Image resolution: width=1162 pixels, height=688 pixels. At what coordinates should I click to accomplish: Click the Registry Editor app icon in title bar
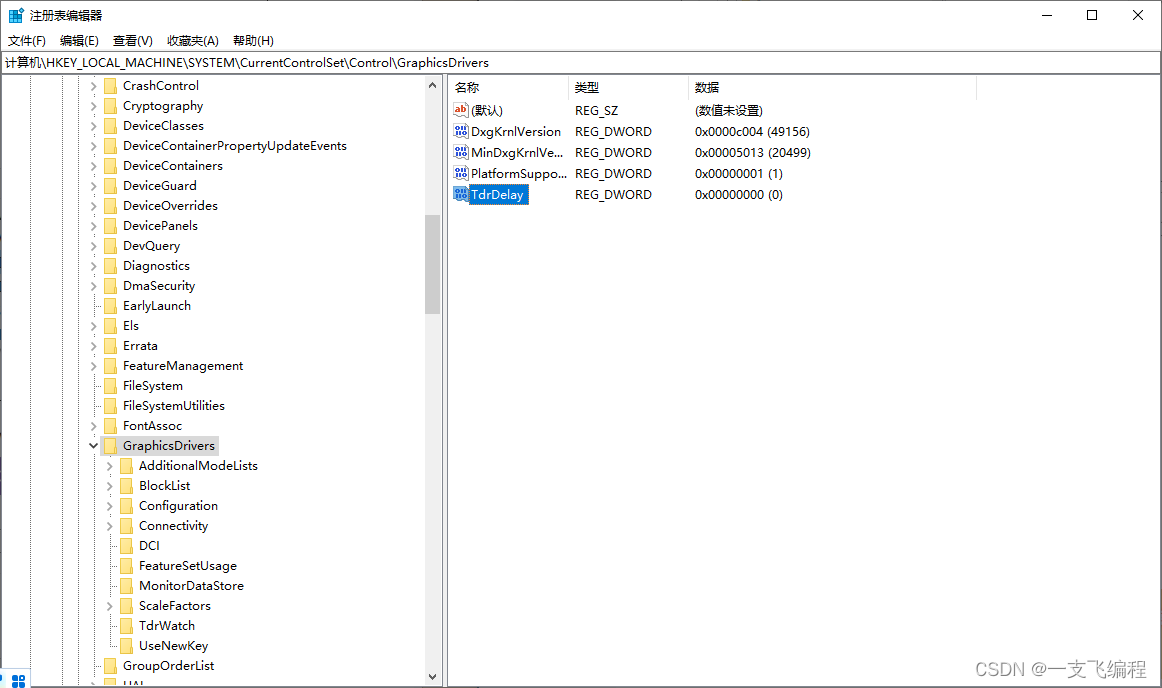16,15
